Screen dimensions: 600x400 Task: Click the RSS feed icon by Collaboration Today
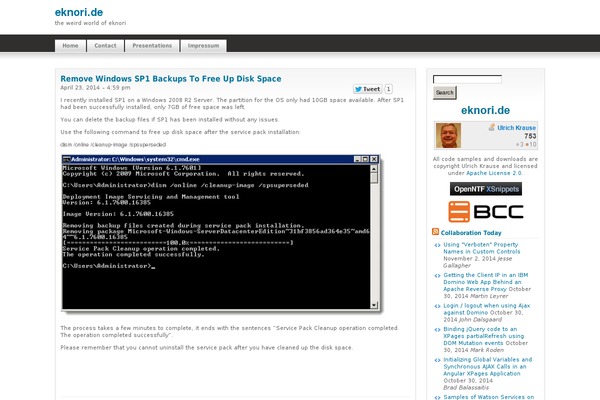(435, 232)
